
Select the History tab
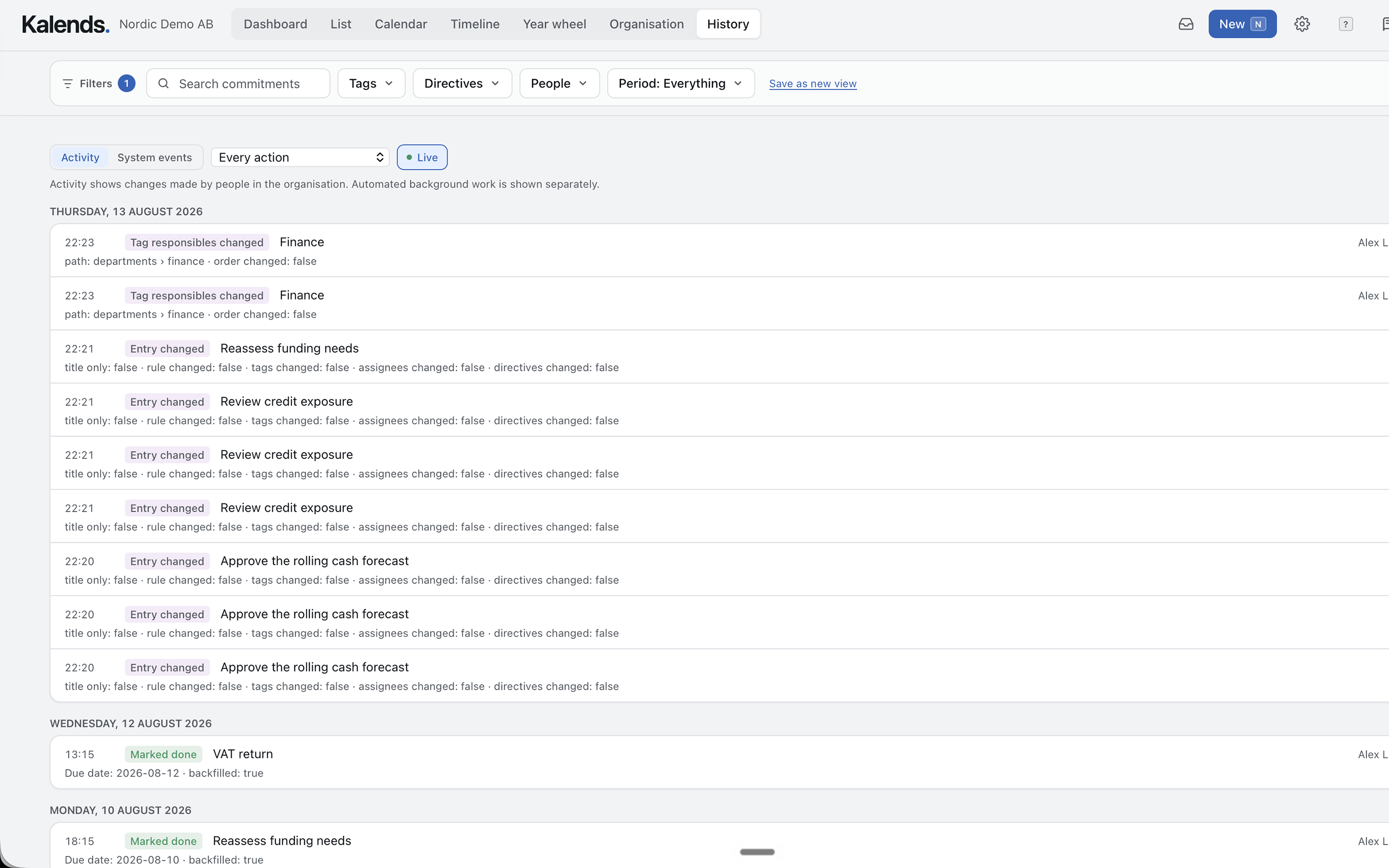(728, 24)
